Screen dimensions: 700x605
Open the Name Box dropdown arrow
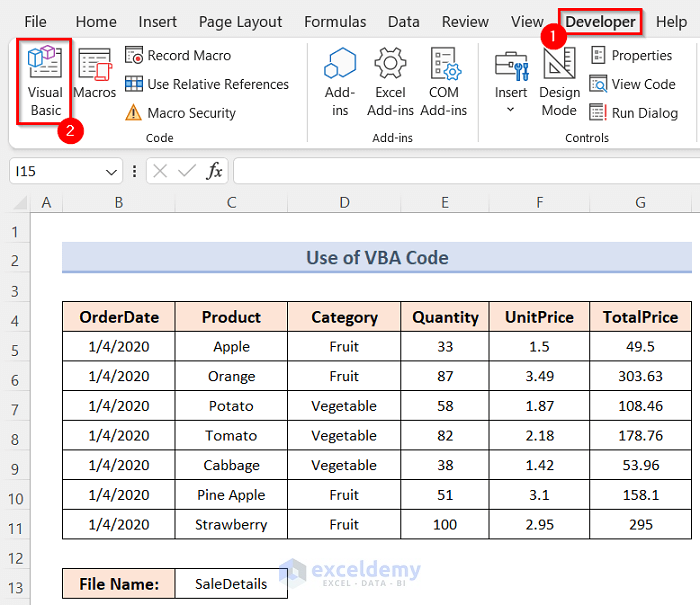click(x=112, y=172)
